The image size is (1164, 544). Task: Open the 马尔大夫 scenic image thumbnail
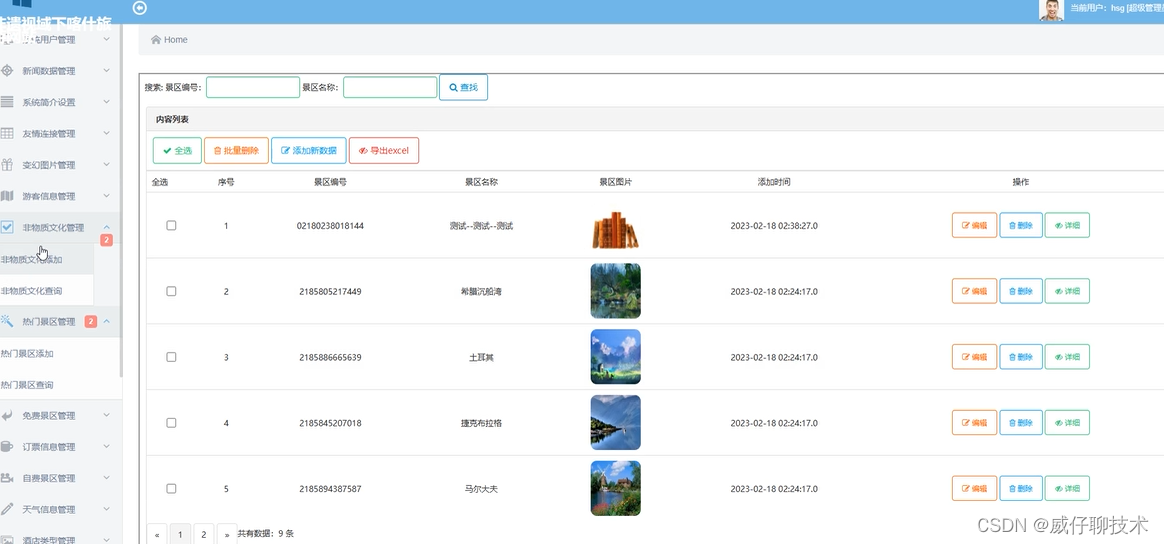[615, 488]
